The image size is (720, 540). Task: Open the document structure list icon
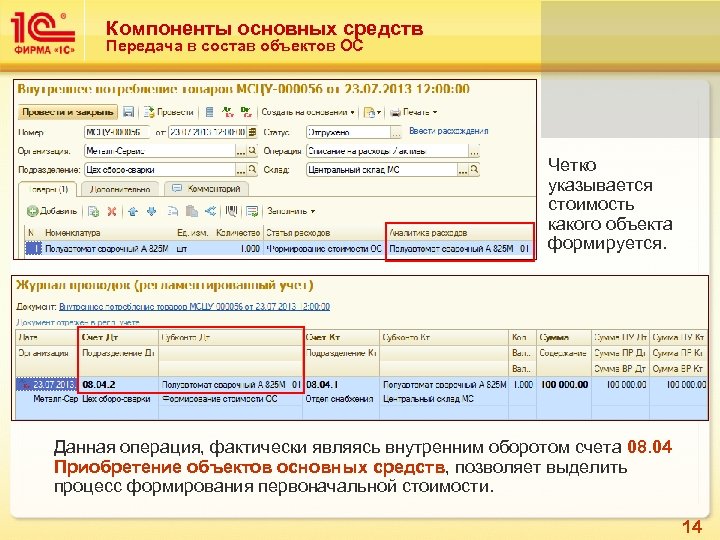pyautogui.click(x=209, y=112)
